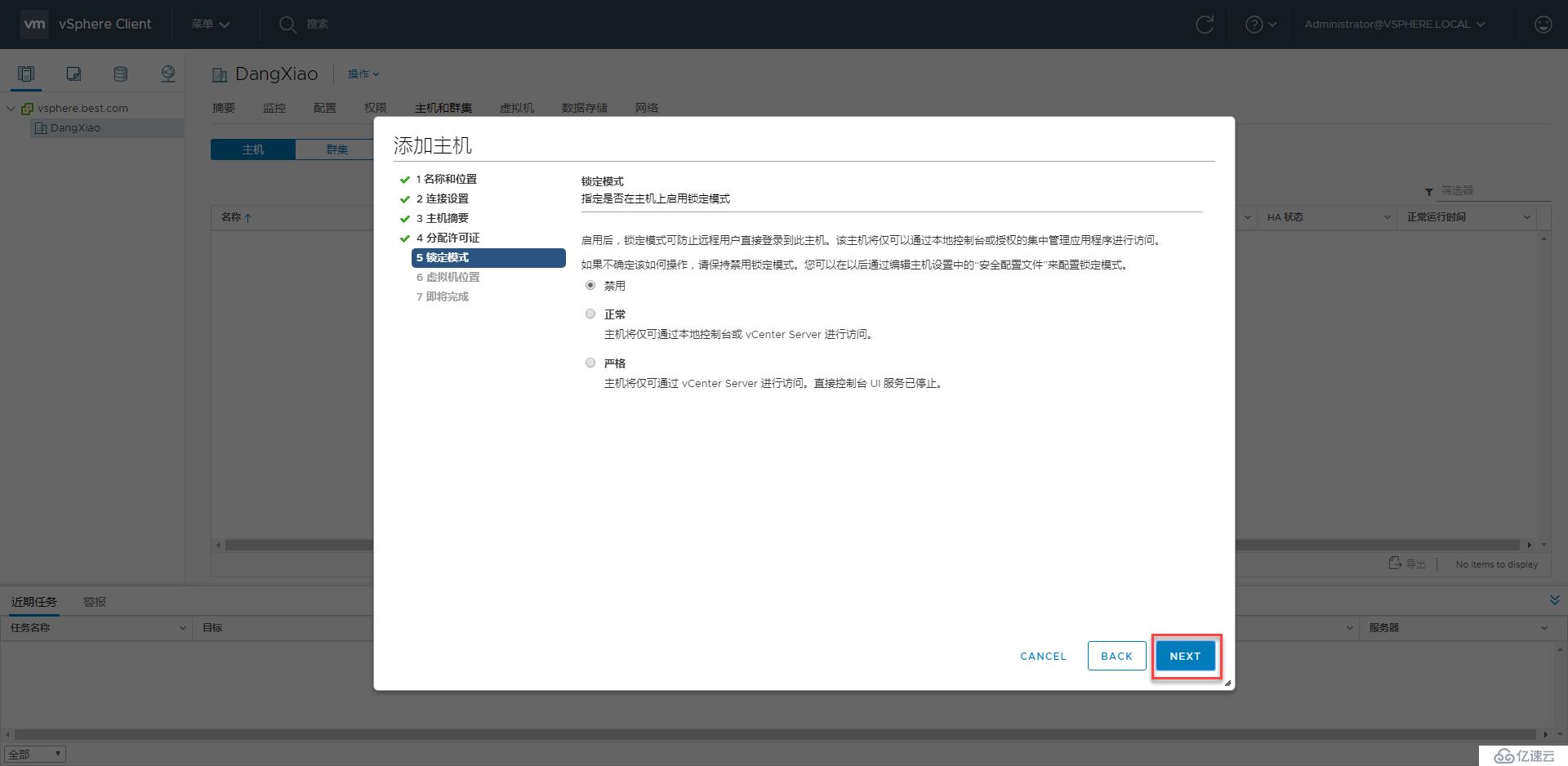The height and width of the screenshot is (766, 1568).
Task: Open the 服务器 column dropdown
Action: coord(1543,628)
